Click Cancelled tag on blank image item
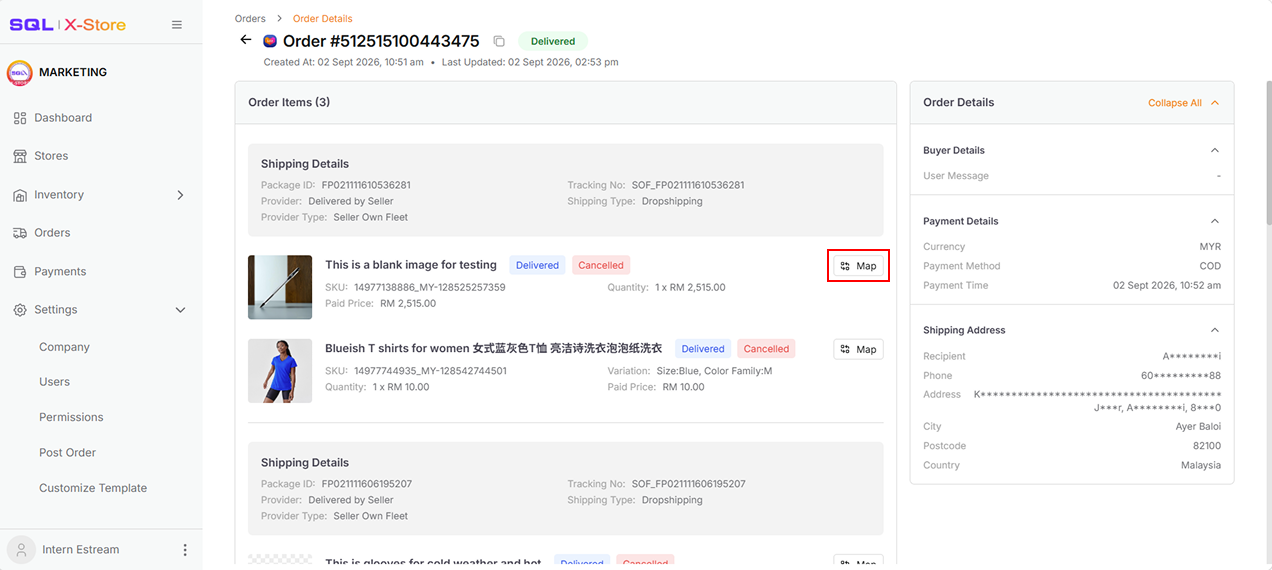 click(x=601, y=266)
